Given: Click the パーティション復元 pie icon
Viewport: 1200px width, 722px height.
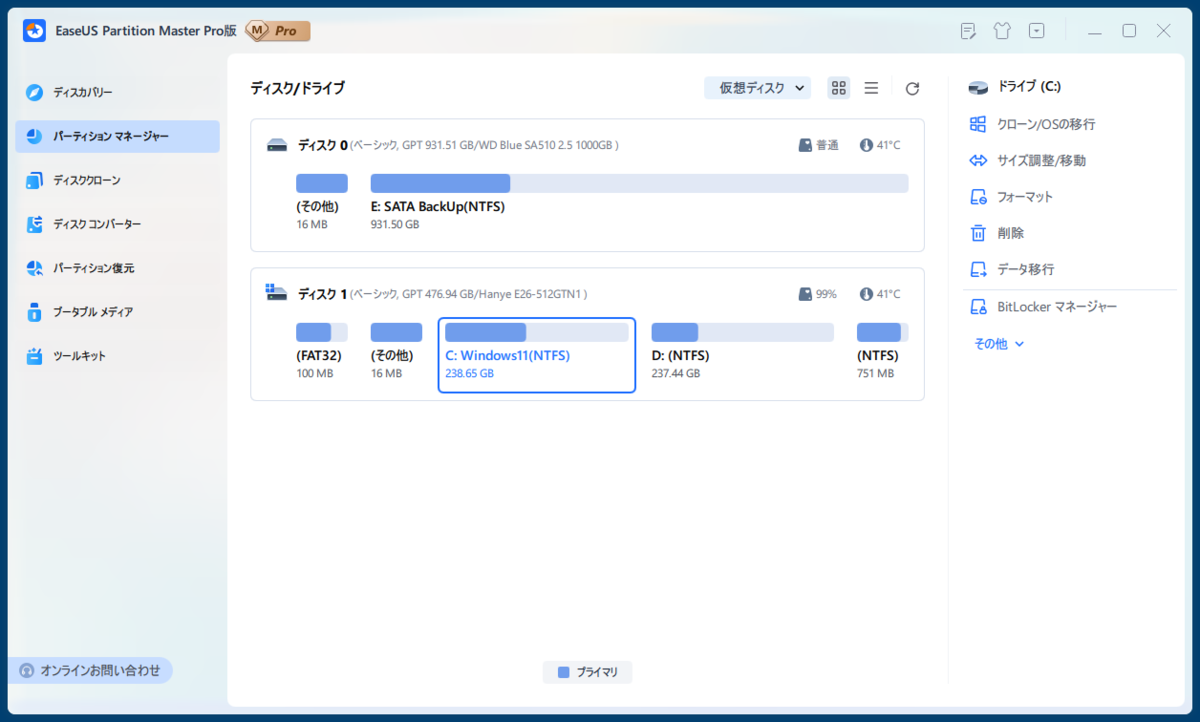Looking at the screenshot, I should (35, 268).
